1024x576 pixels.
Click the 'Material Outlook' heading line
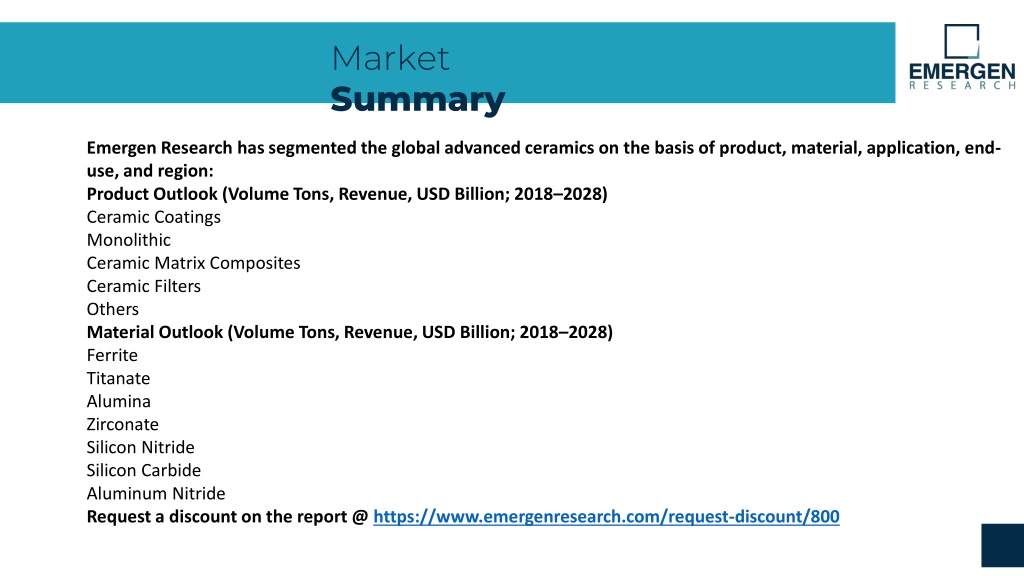(349, 332)
